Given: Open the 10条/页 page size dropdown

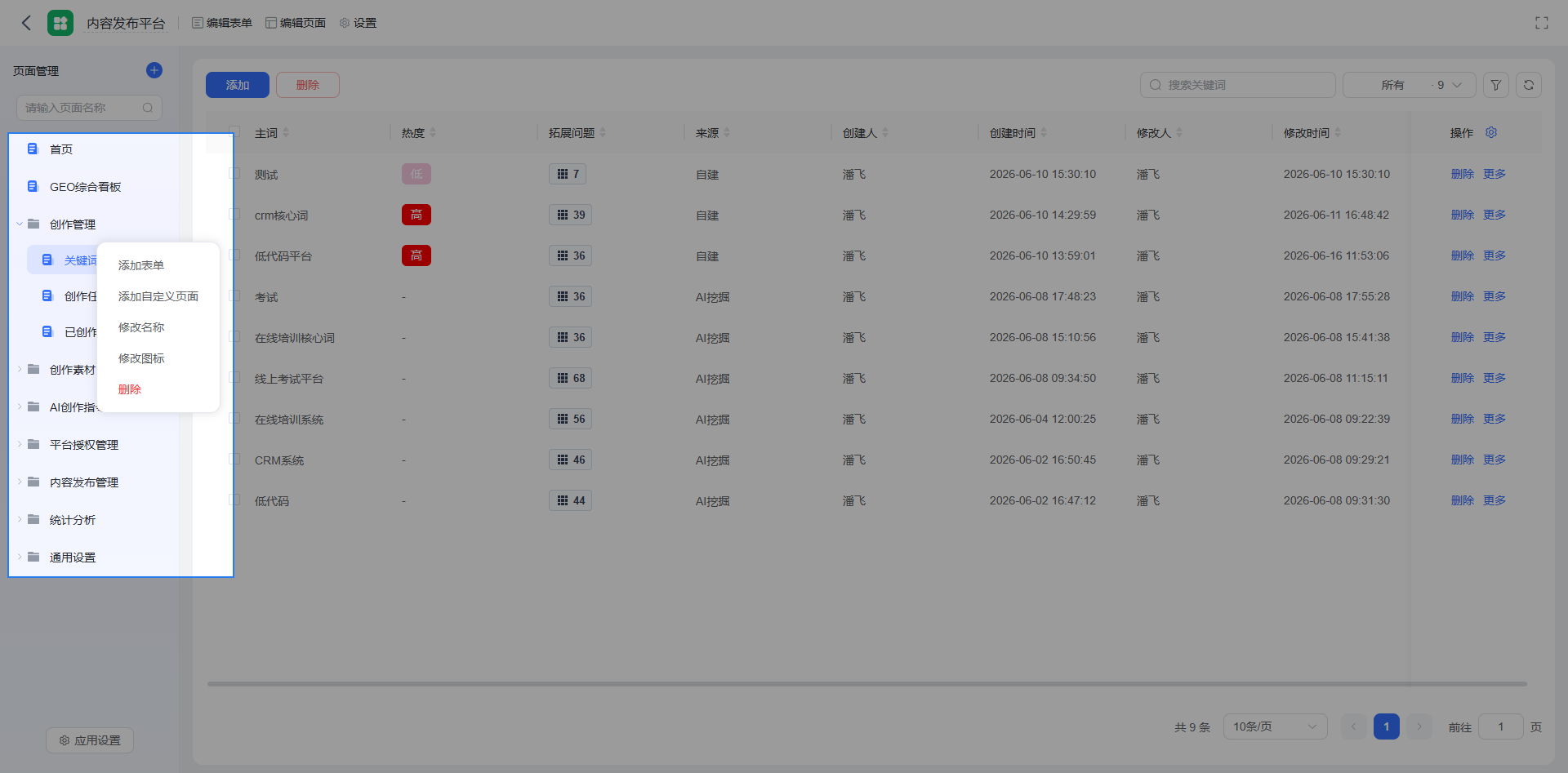Looking at the screenshot, I should point(1275,726).
